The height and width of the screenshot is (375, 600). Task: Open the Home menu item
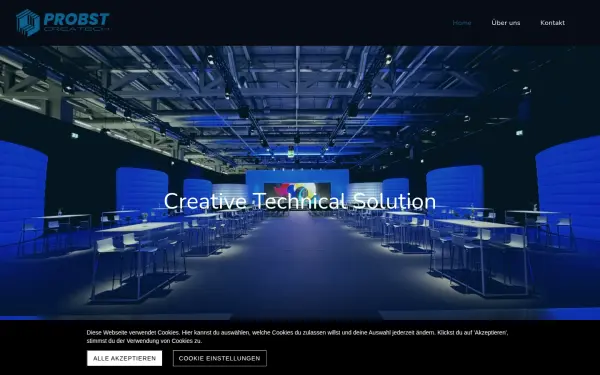click(x=462, y=23)
